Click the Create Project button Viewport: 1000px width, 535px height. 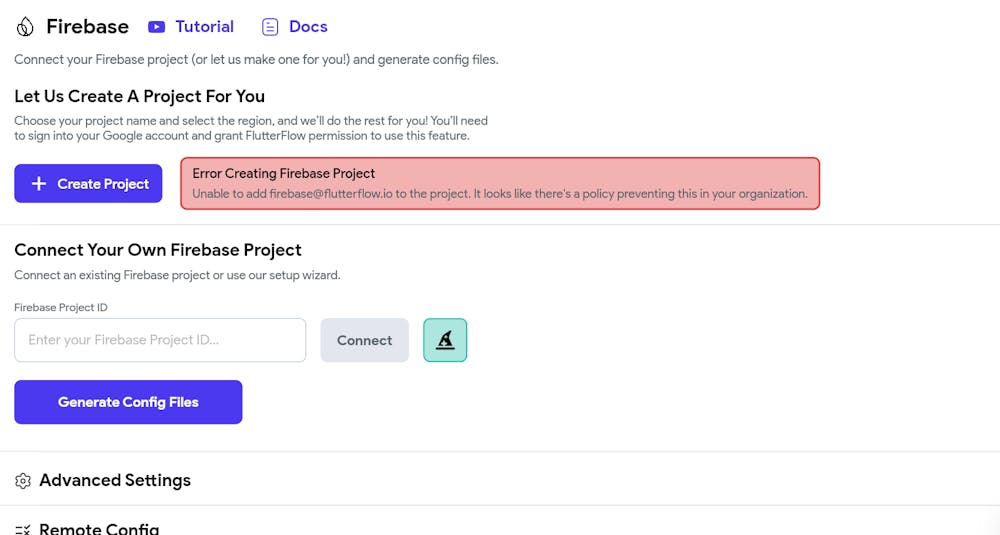88,184
